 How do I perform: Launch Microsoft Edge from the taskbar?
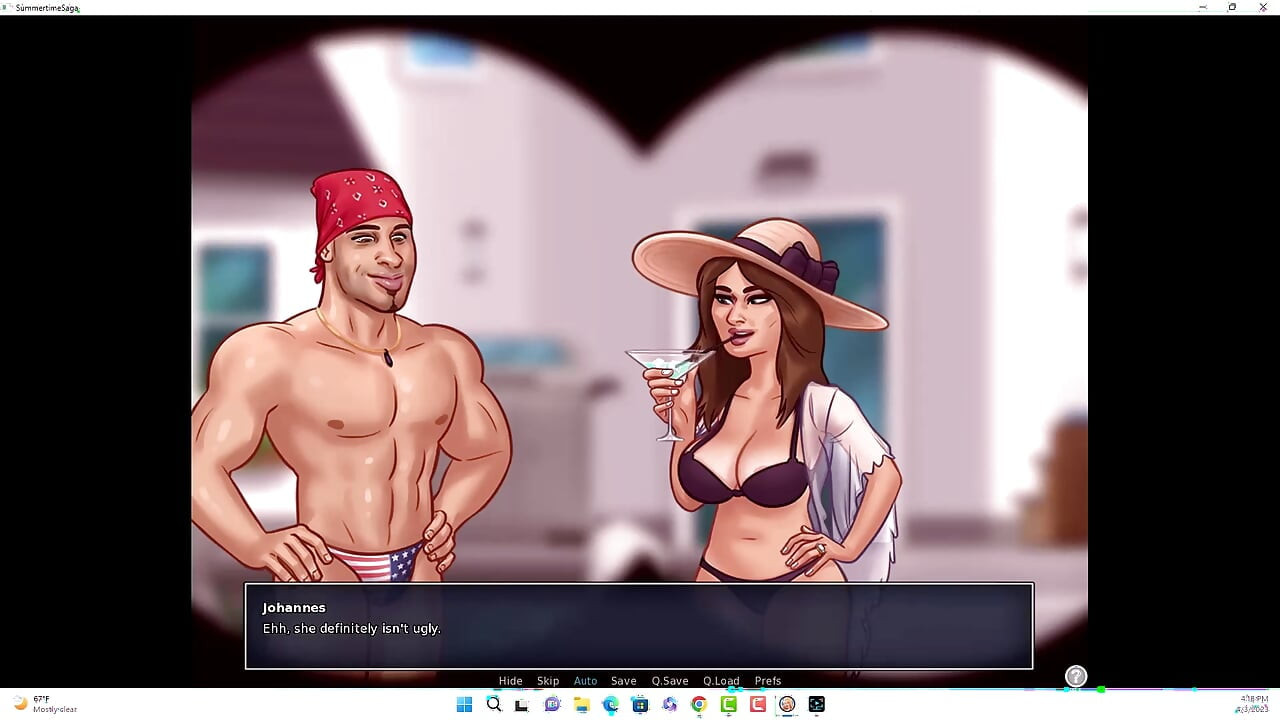610,704
